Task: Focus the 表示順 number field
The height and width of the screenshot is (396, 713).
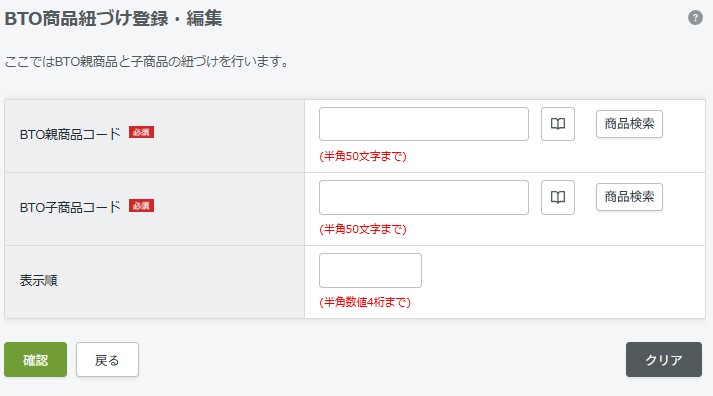Action: pyautogui.click(x=370, y=271)
